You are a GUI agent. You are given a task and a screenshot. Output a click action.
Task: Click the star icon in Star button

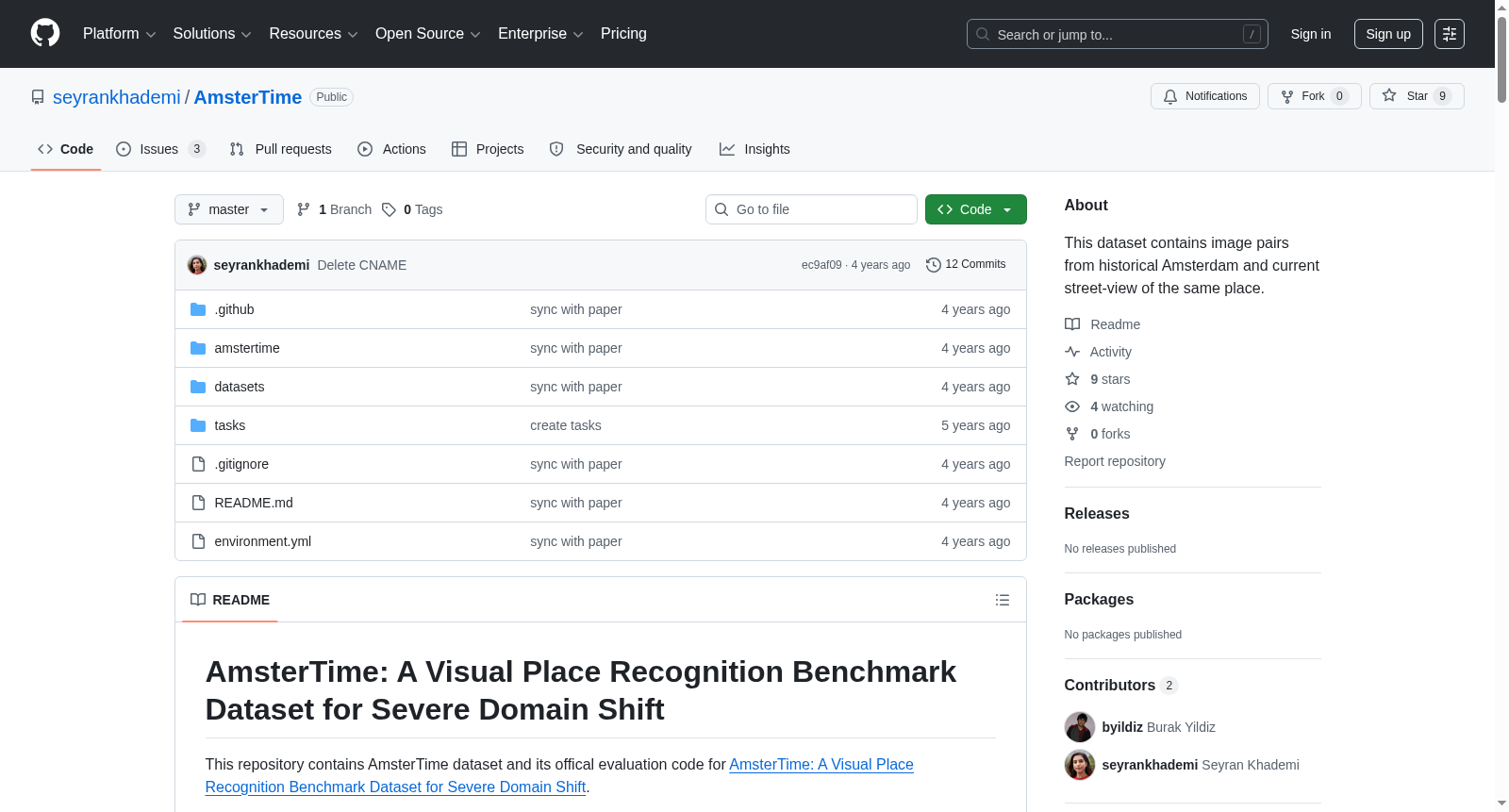[1389, 95]
